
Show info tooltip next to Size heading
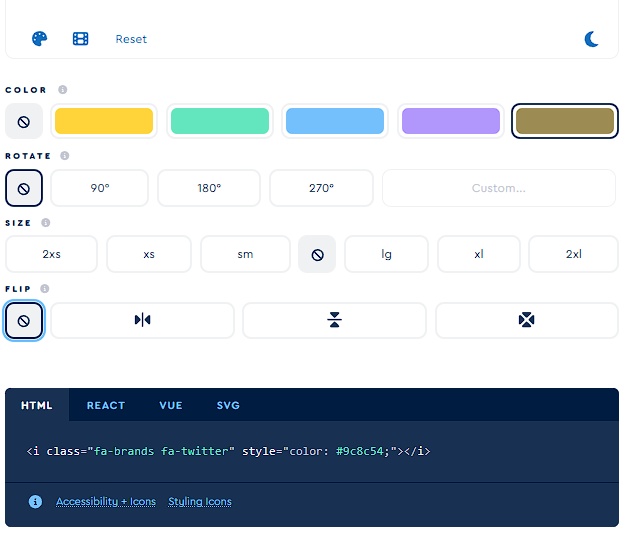pyautogui.click(x=46, y=223)
